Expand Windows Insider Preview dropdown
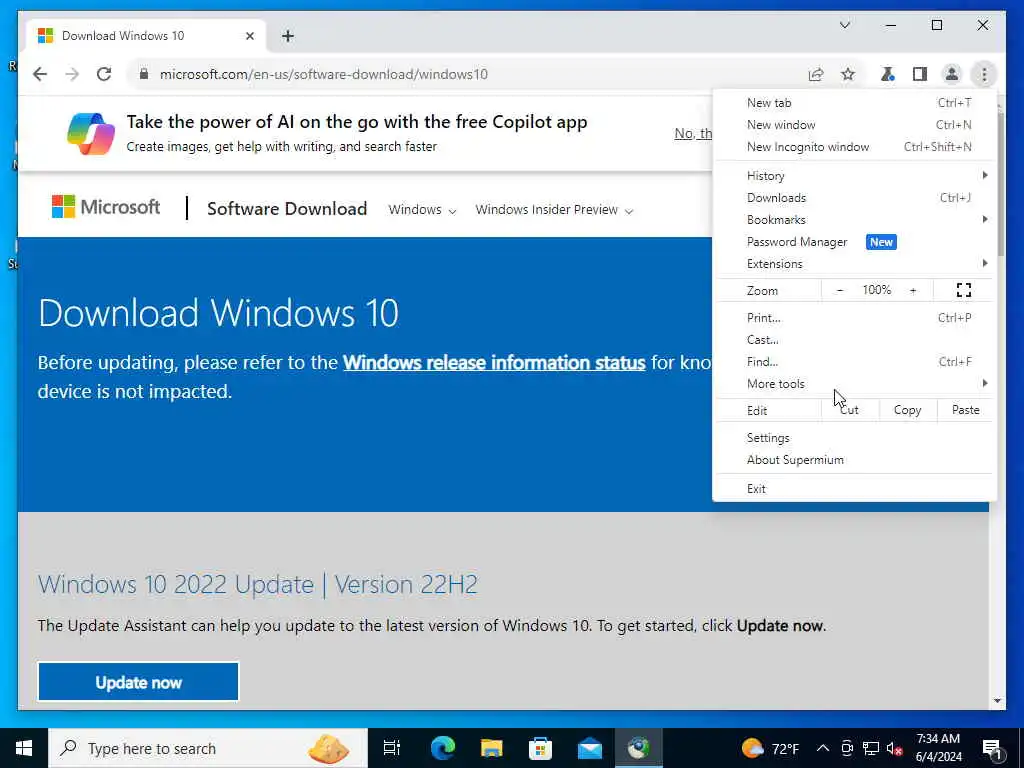Image resolution: width=1024 pixels, height=768 pixels. pos(554,210)
